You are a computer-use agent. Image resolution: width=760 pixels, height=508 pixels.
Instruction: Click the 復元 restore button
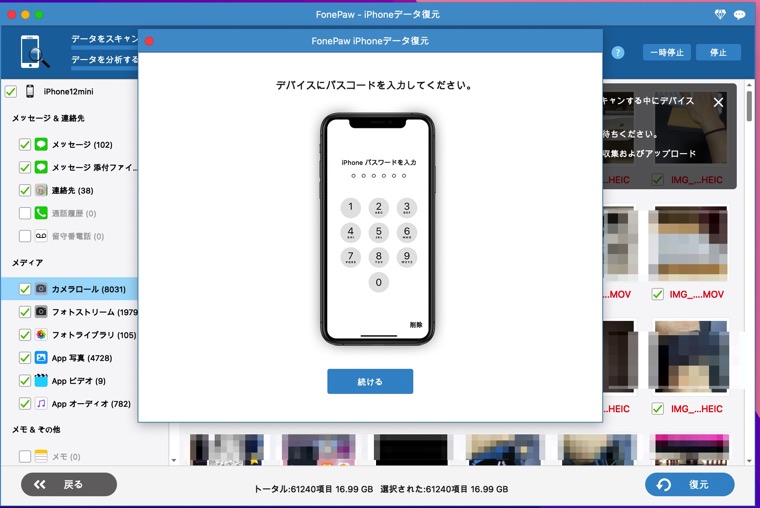pos(689,484)
